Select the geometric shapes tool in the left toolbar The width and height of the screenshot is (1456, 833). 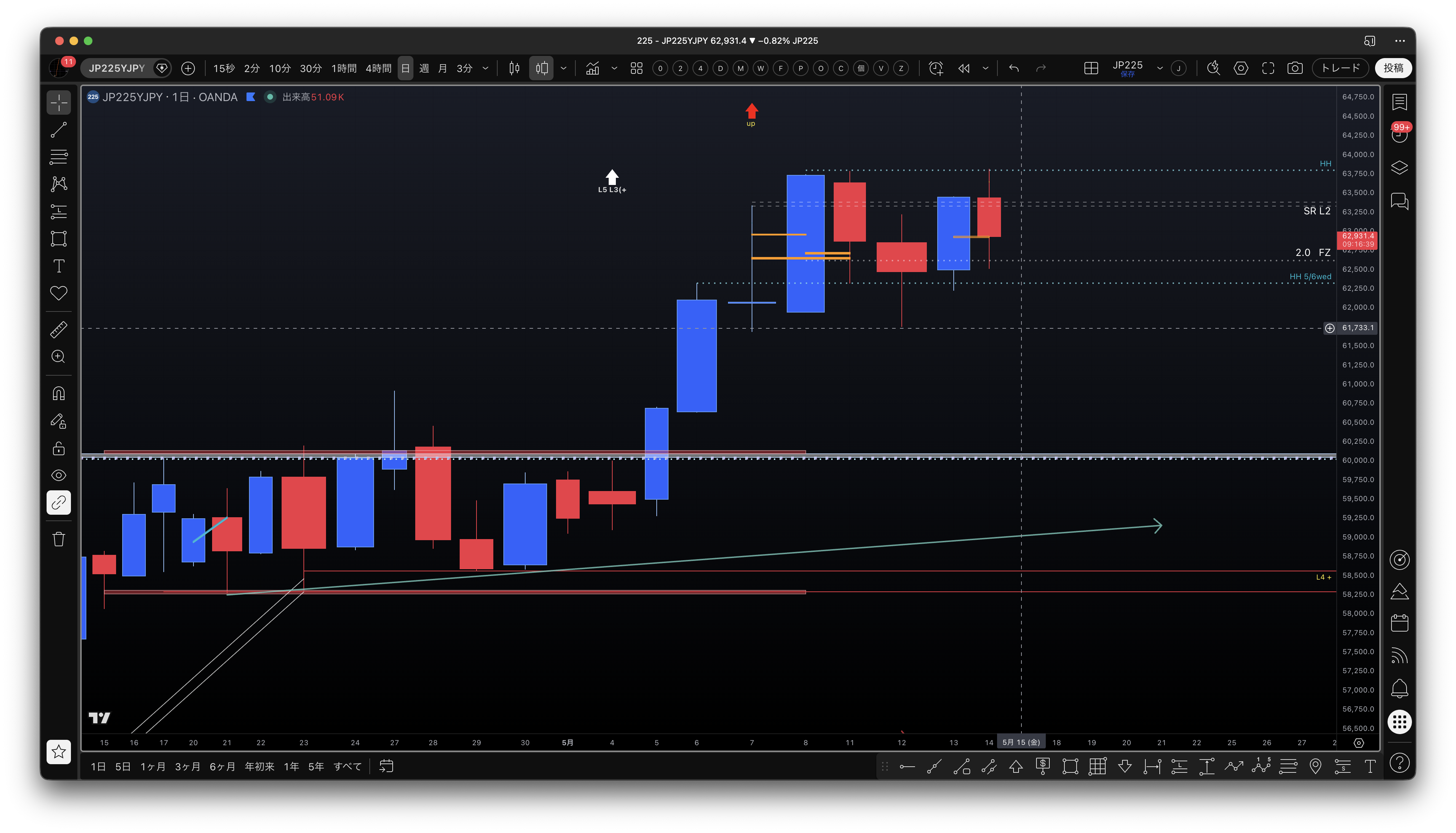pyautogui.click(x=58, y=239)
